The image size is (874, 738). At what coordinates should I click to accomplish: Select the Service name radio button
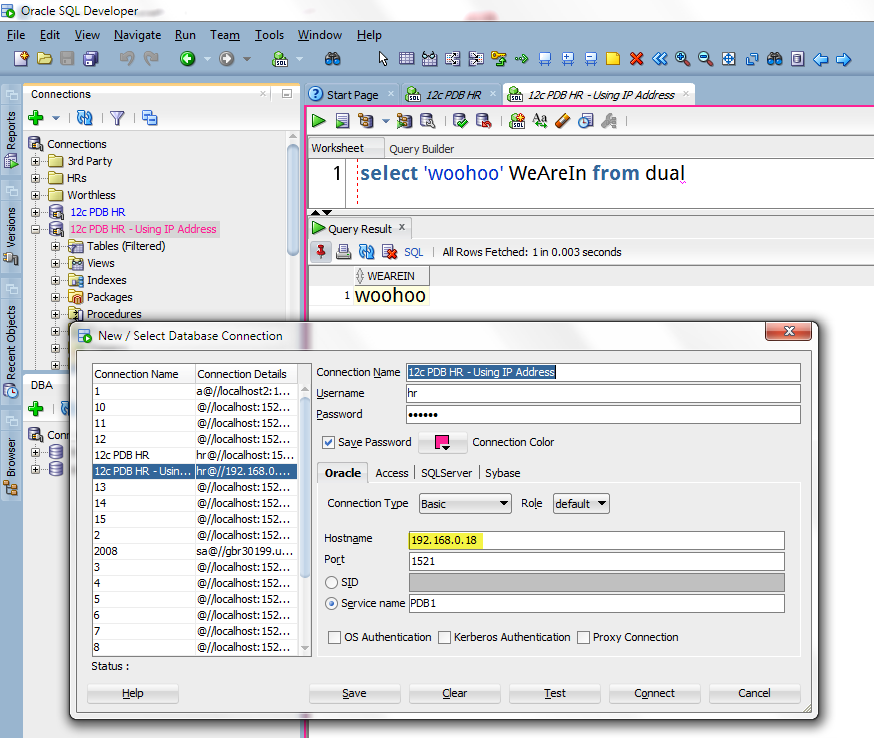(x=331, y=604)
